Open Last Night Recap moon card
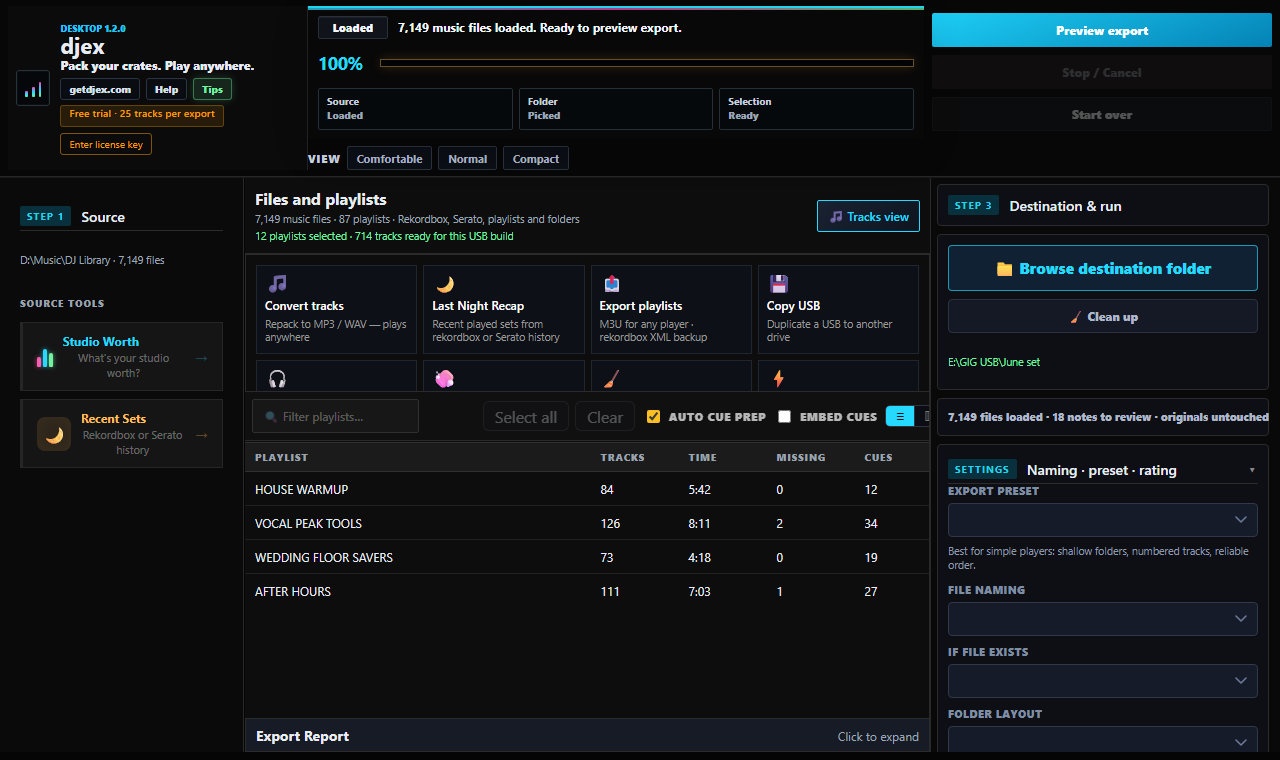This screenshot has width=1280, height=760. [504, 309]
